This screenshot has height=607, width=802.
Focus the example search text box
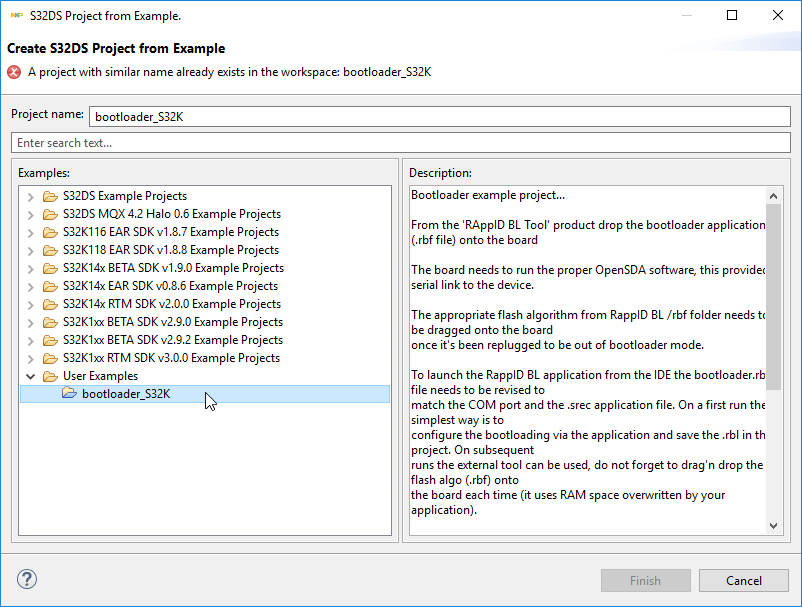(401, 143)
